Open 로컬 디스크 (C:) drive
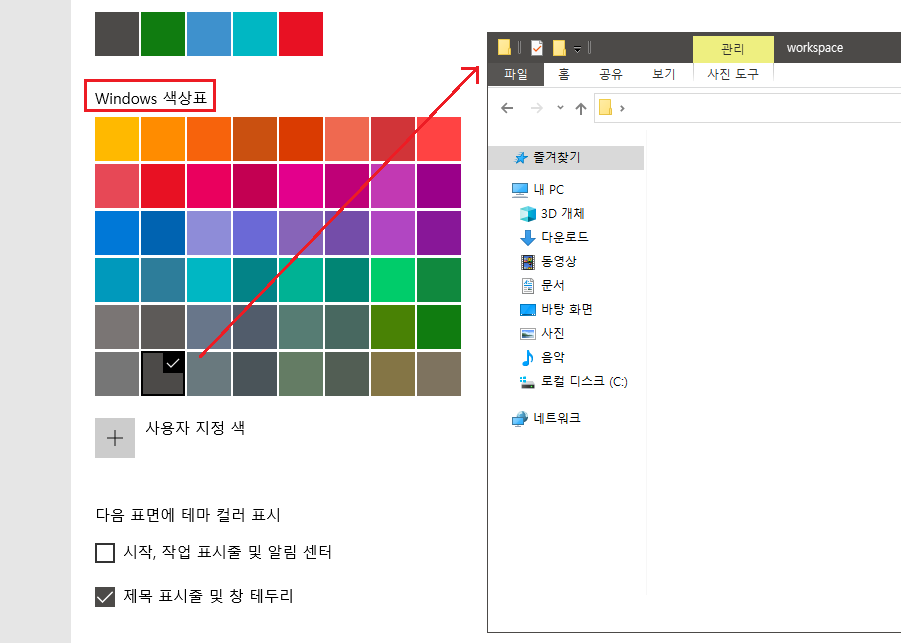The width and height of the screenshot is (901, 643). [584, 381]
